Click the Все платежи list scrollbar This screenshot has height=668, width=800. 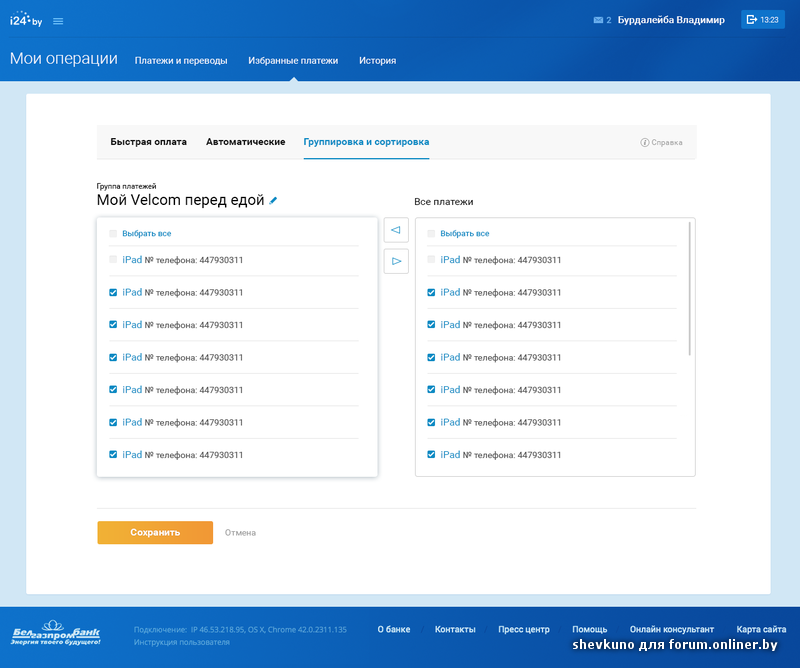click(690, 288)
